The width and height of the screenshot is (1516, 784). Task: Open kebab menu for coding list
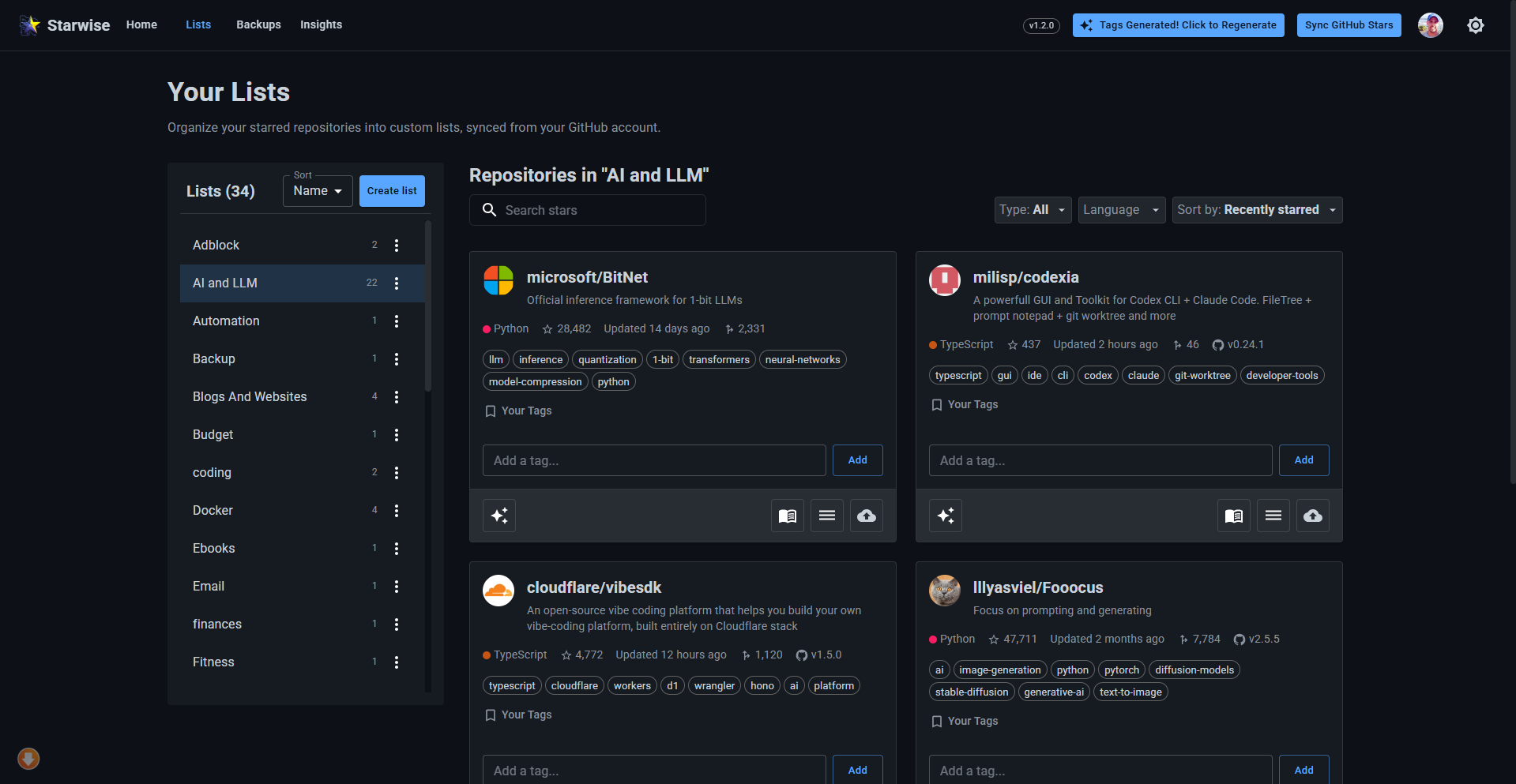[397, 473]
